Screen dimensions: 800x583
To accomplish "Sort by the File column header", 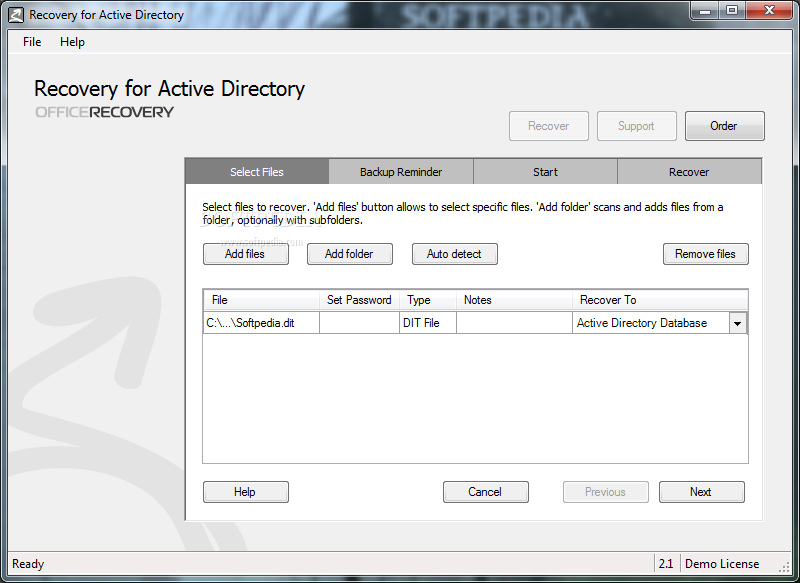I will pyautogui.click(x=262, y=300).
